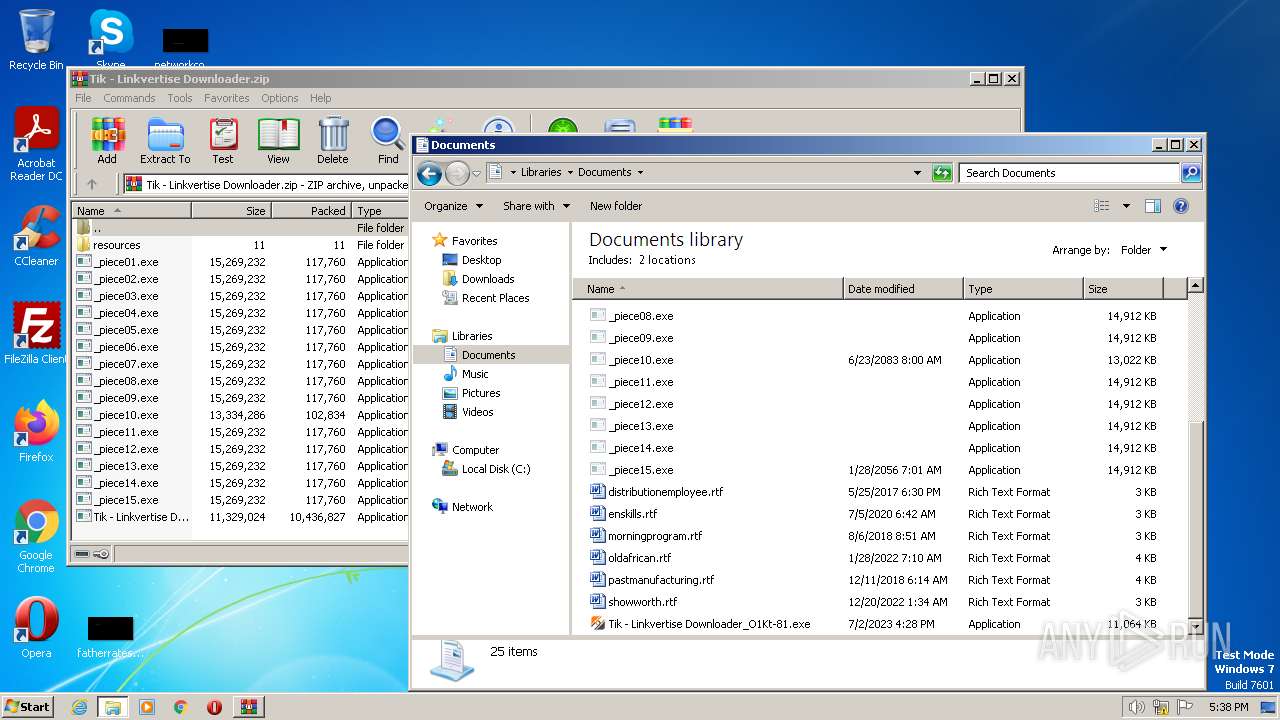Open Acrobat Reader DC desktop icon
The width and height of the screenshot is (1280, 720).
(36, 145)
